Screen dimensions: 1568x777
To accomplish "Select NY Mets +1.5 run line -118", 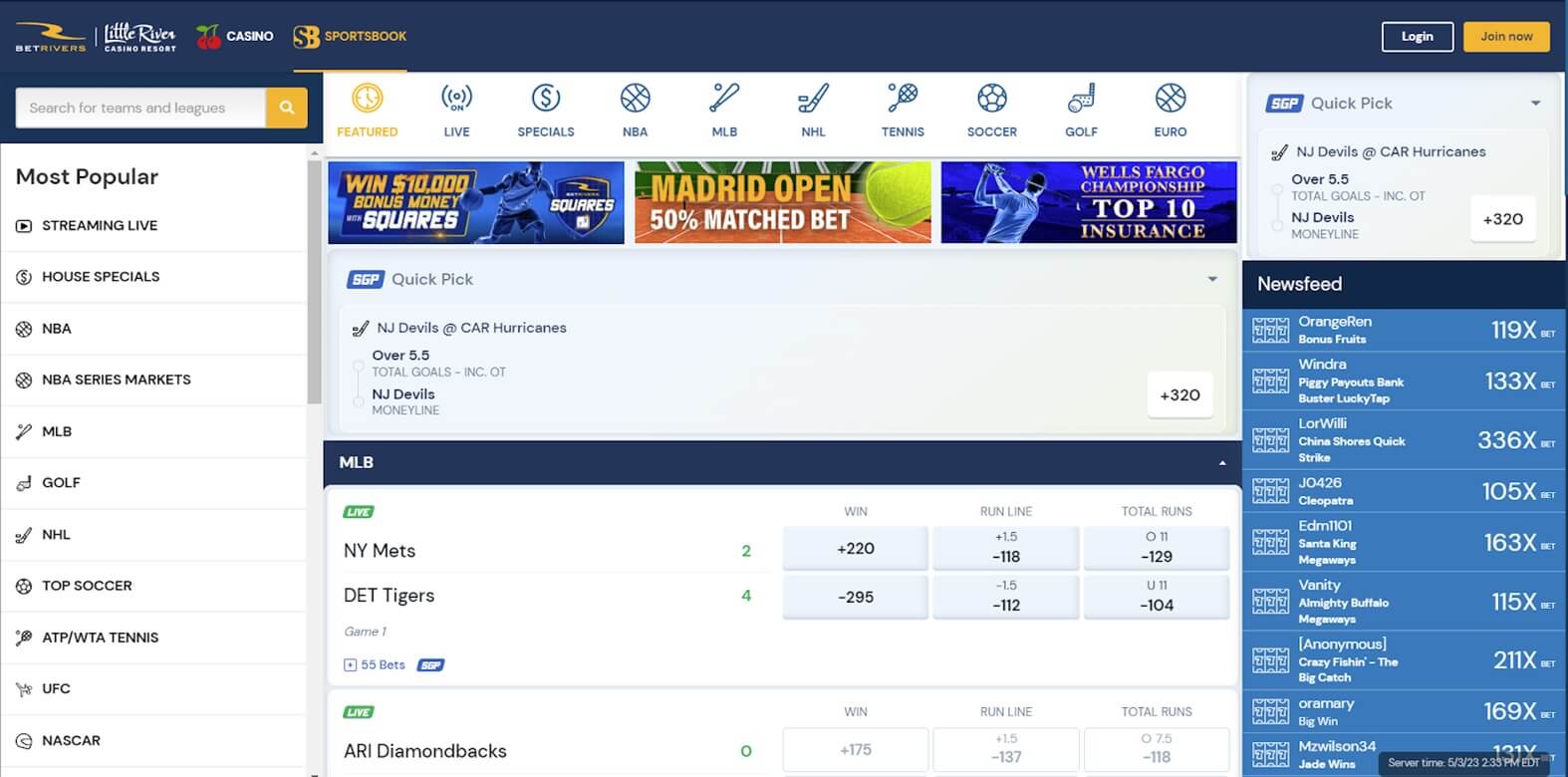I will point(1006,548).
